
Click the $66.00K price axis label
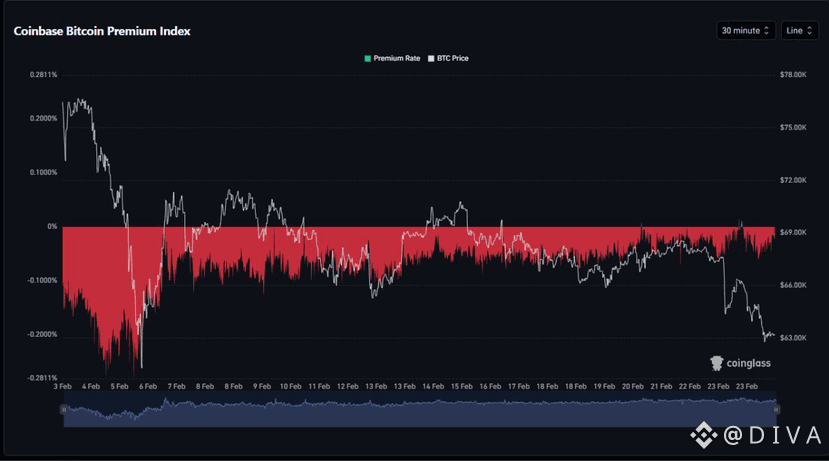tap(793, 285)
